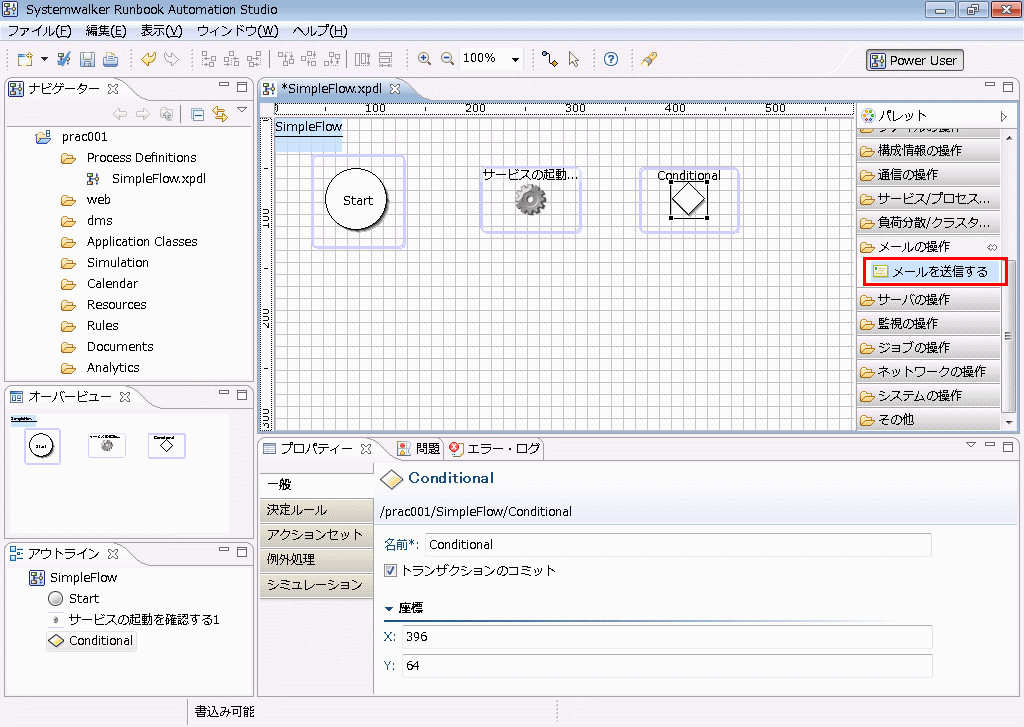Viewport: 1024px width, 727px height.
Task: Click the Match Width toolbar icon
Action: click(x=362, y=59)
